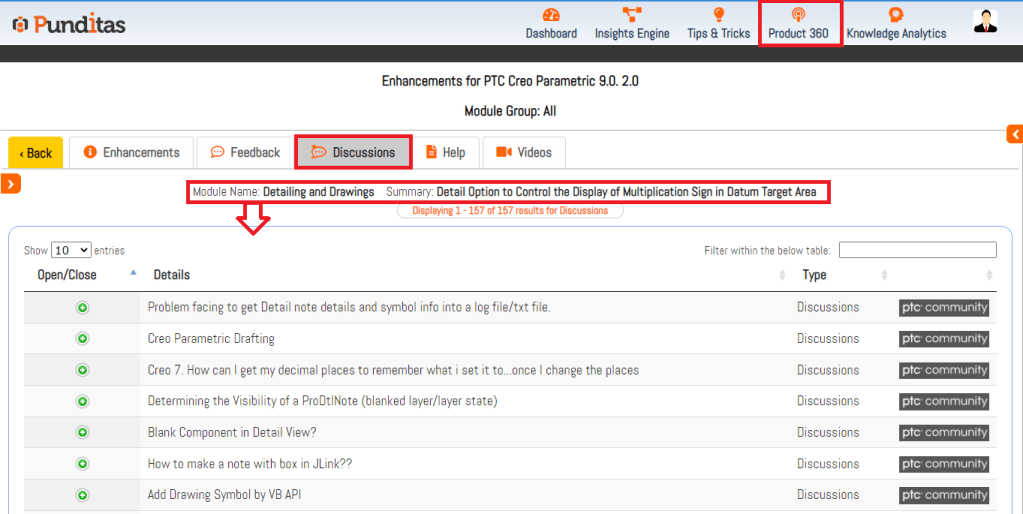
Task: Expand the left orange side panel arrow
Action: pos(12,183)
